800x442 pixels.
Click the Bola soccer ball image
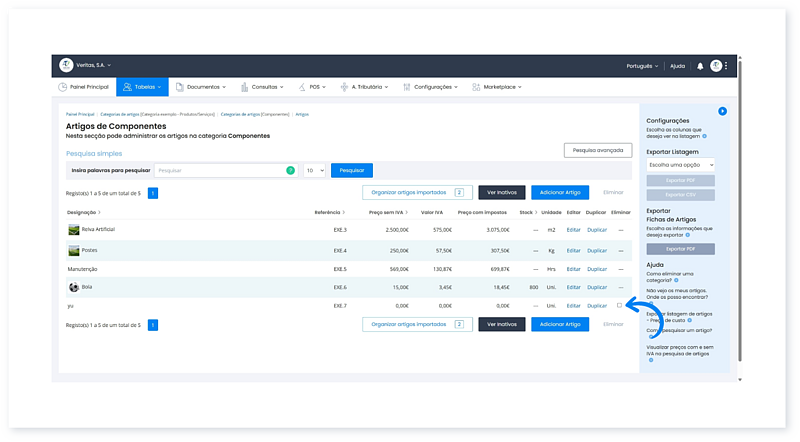73,287
